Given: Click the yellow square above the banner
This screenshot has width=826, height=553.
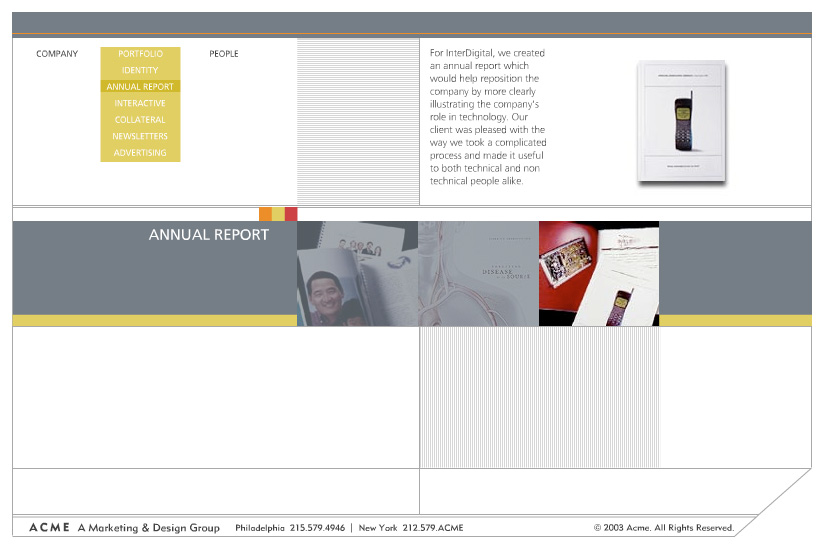Looking at the screenshot, I should pos(278,214).
